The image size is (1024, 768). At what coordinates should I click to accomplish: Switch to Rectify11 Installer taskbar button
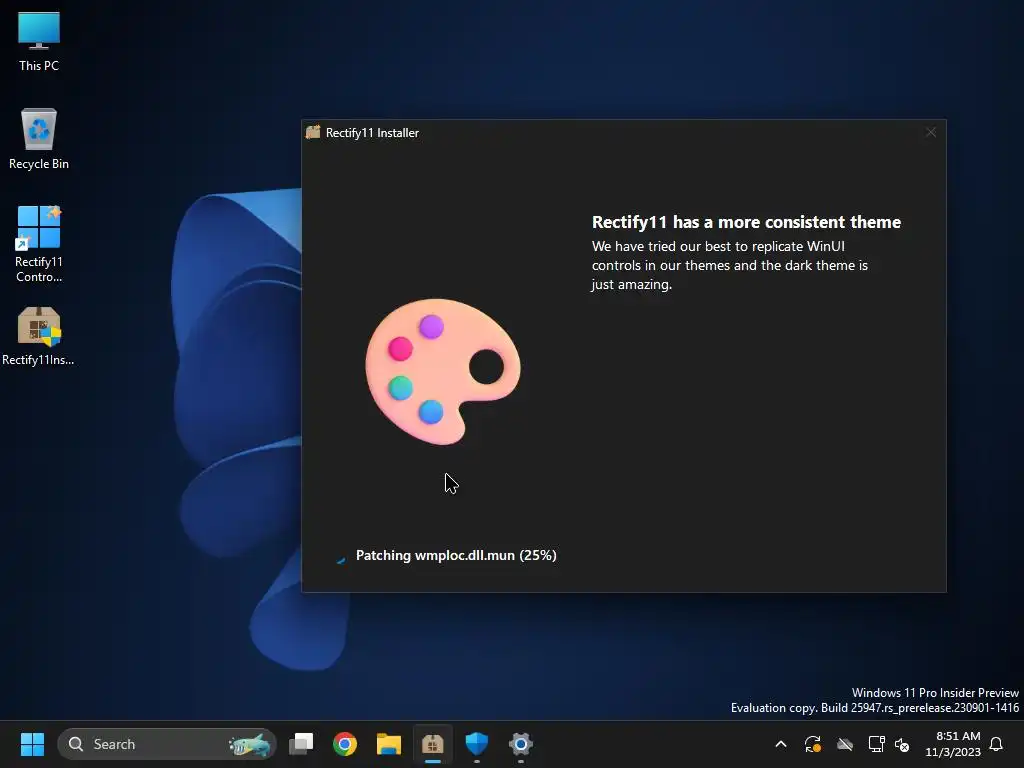coord(432,744)
